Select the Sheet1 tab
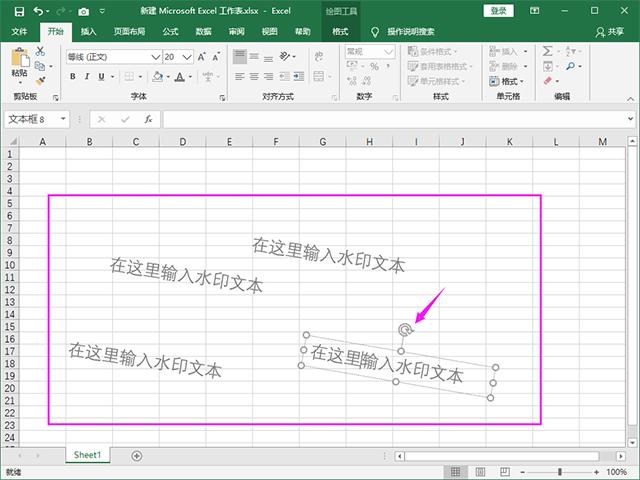 pos(87,455)
